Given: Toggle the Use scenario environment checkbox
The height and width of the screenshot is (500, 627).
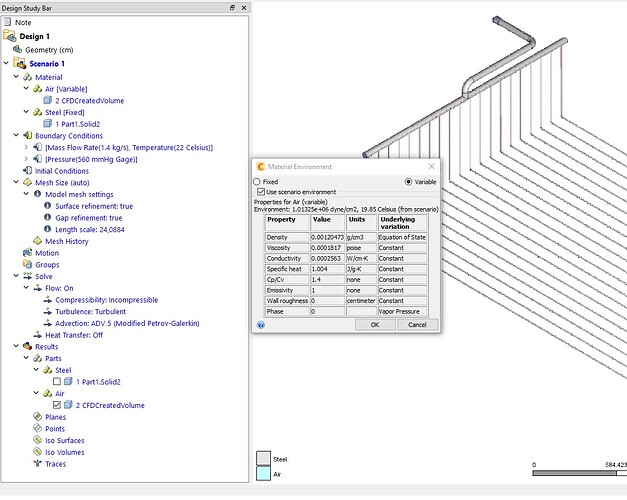Looking at the screenshot, I should pos(260,192).
